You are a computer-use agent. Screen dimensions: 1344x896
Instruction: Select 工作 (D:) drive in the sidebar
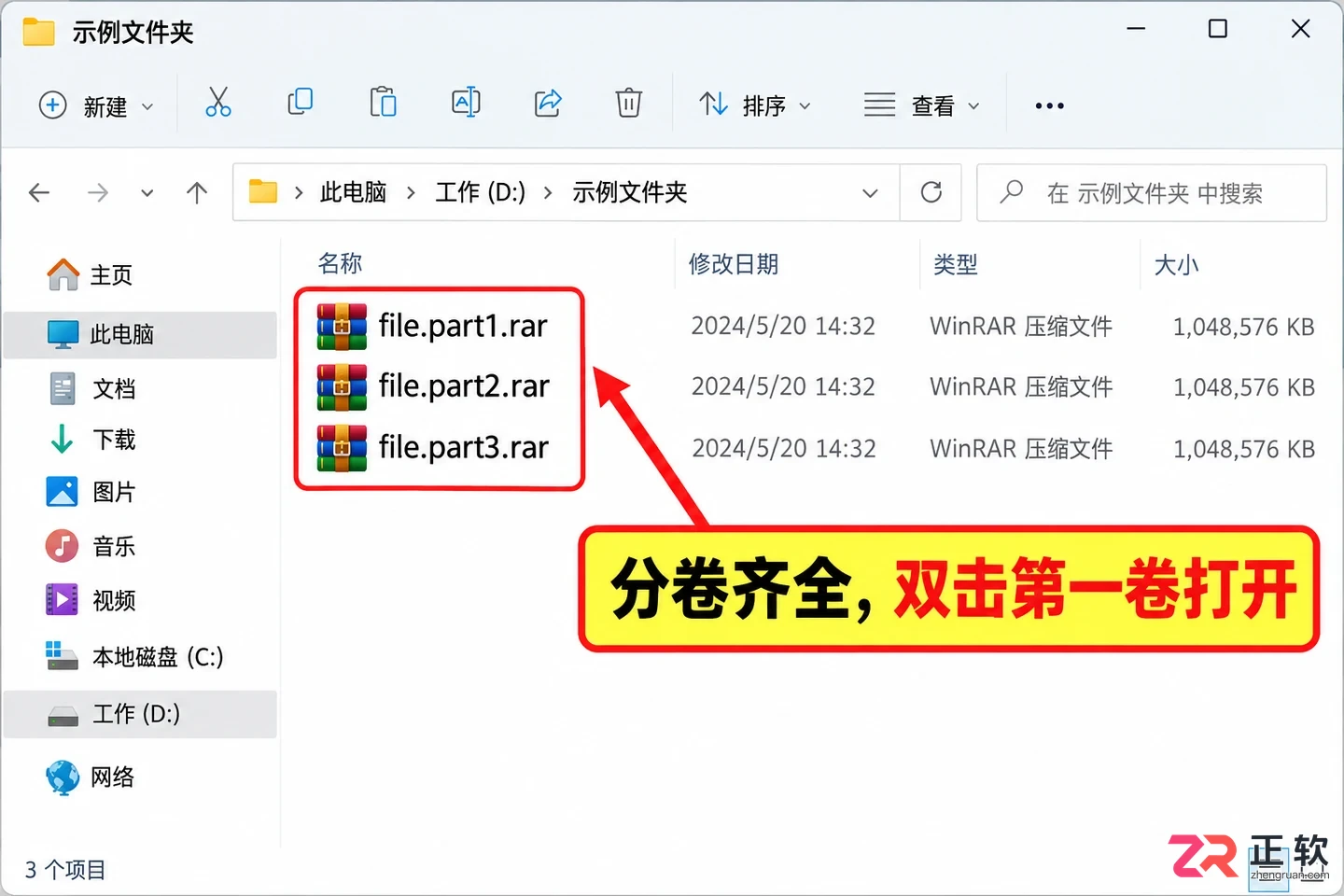point(140,714)
